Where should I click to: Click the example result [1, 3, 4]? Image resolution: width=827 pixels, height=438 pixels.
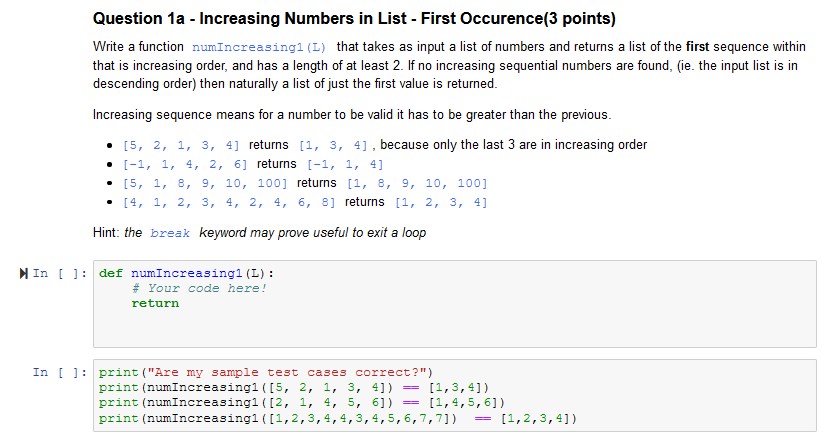(333, 145)
